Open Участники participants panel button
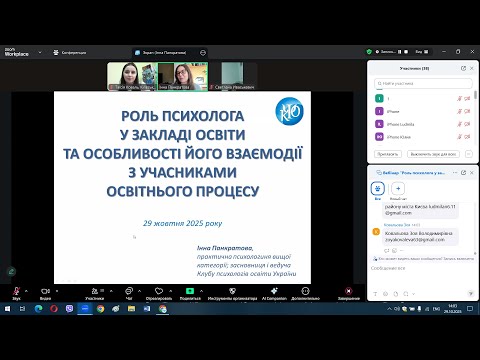The image size is (480, 360). tap(95, 293)
